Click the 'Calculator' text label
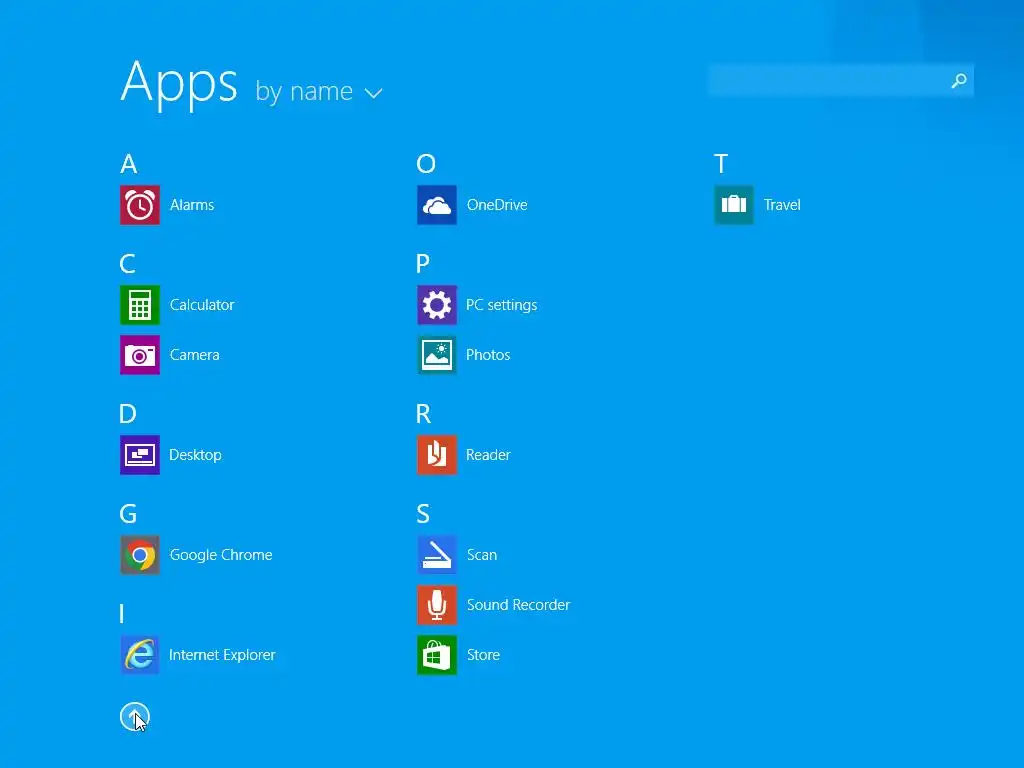The width and height of the screenshot is (1024, 768). 202,305
